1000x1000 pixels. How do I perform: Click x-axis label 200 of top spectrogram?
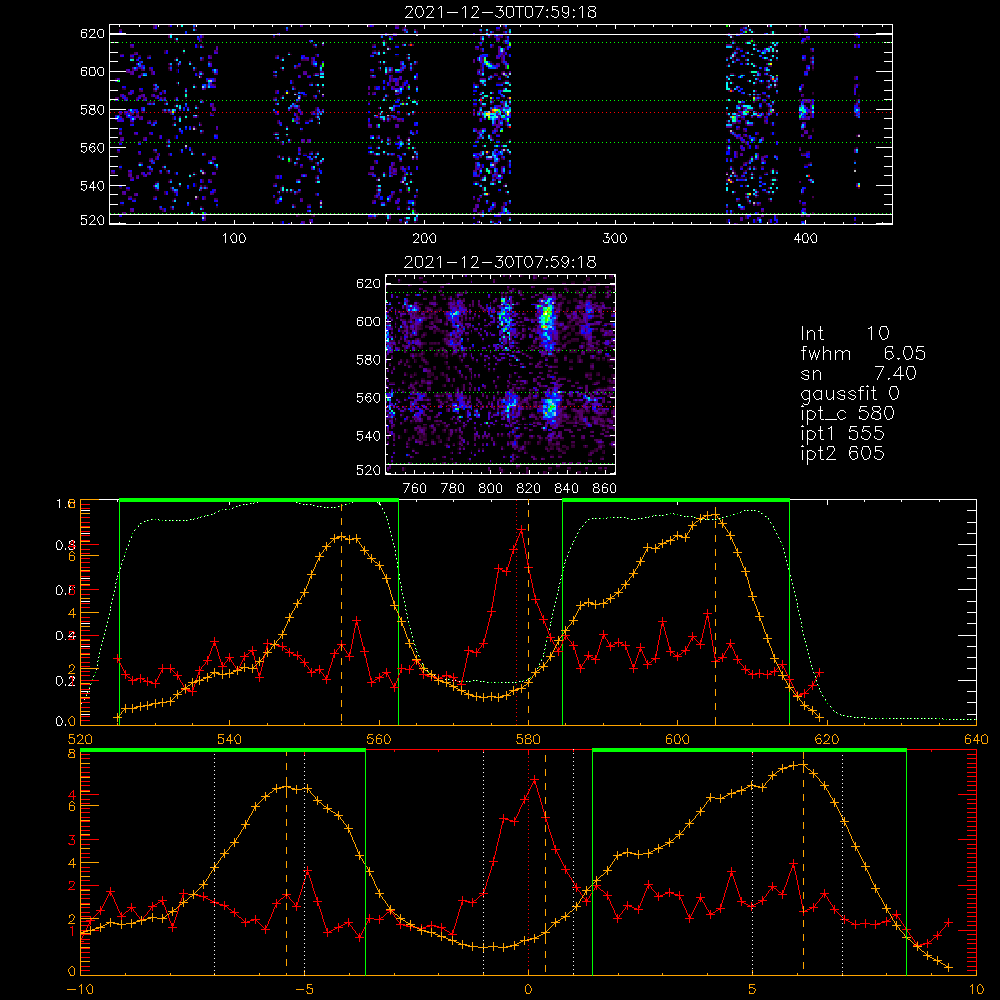pos(424,239)
